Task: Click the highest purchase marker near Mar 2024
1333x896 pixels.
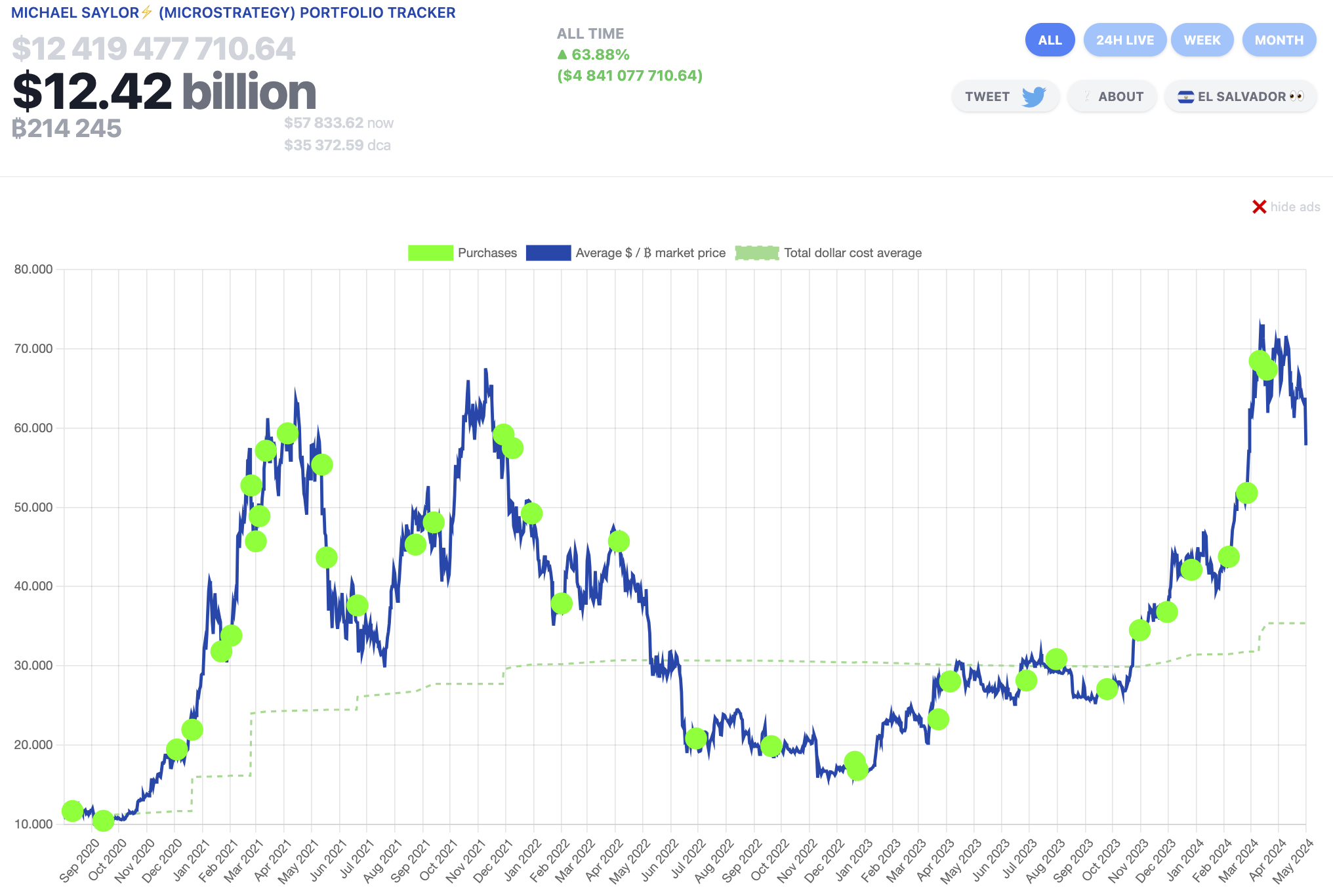Action: (1259, 360)
